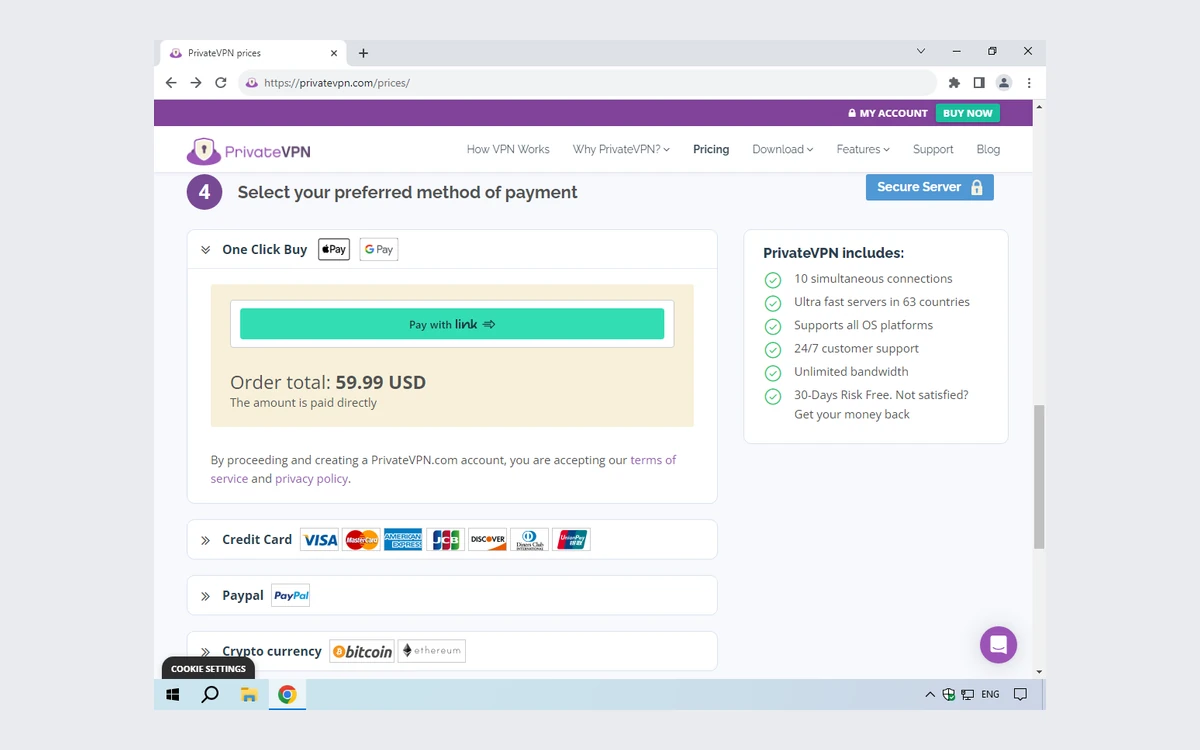Reload the page
This screenshot has width=1200, height=750.
pyautogui.click(x=221, y=83)
